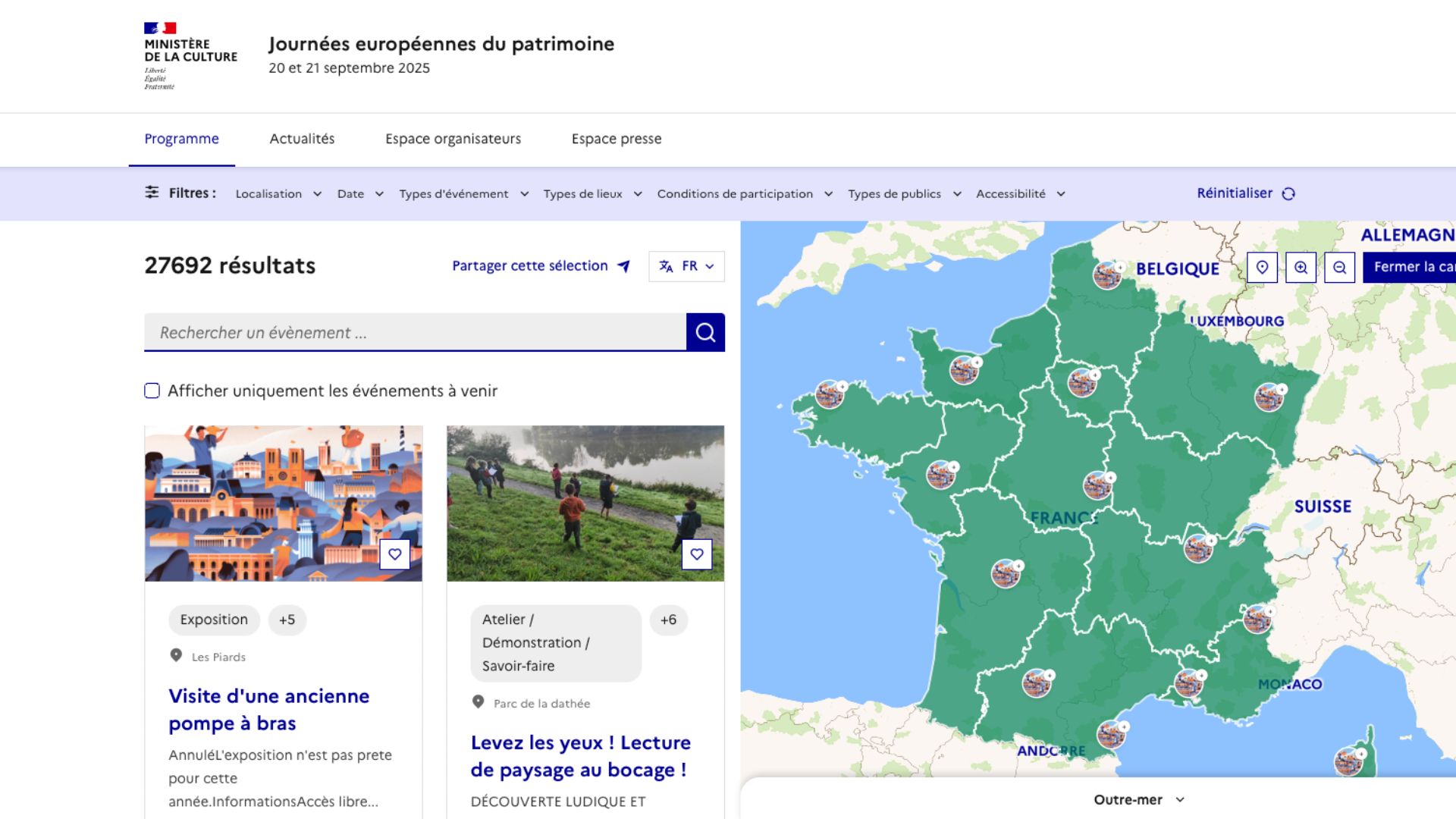Favorite the Levez les yeux card
The height and width of the screenshot is (819, 1456).
[x=696, y=554]
